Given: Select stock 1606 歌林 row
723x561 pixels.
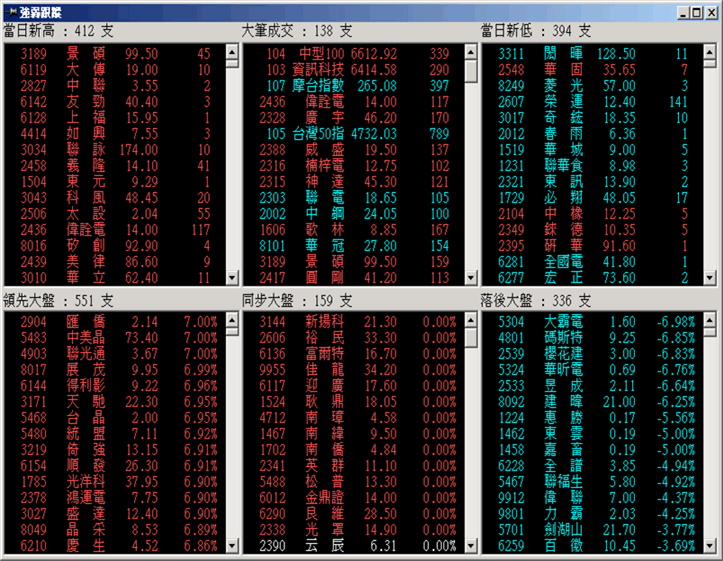Looking at the screenshot, I should (354, 230).
